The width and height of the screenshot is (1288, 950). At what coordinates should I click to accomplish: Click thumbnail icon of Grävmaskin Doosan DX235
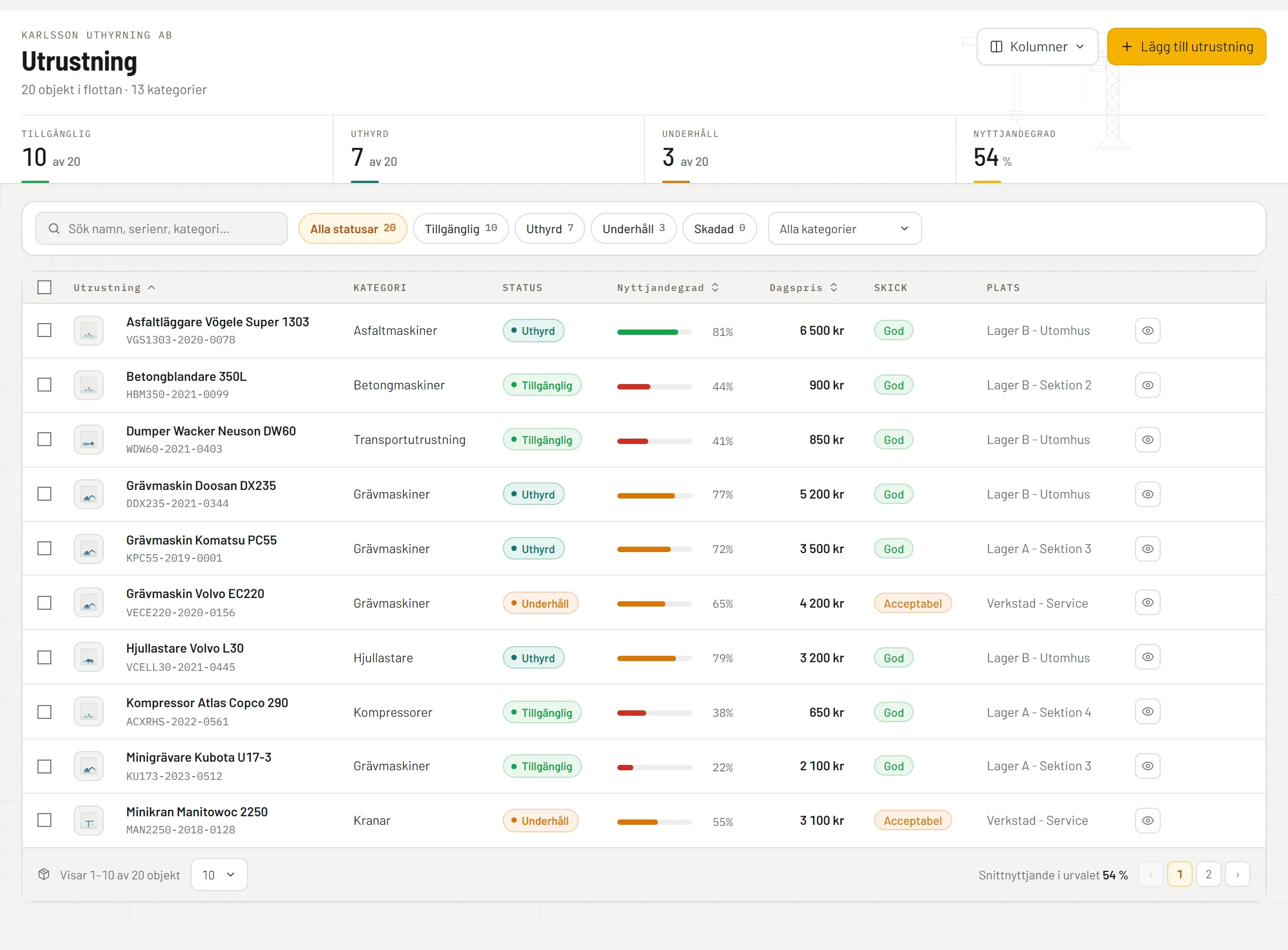tap(89, 495)
